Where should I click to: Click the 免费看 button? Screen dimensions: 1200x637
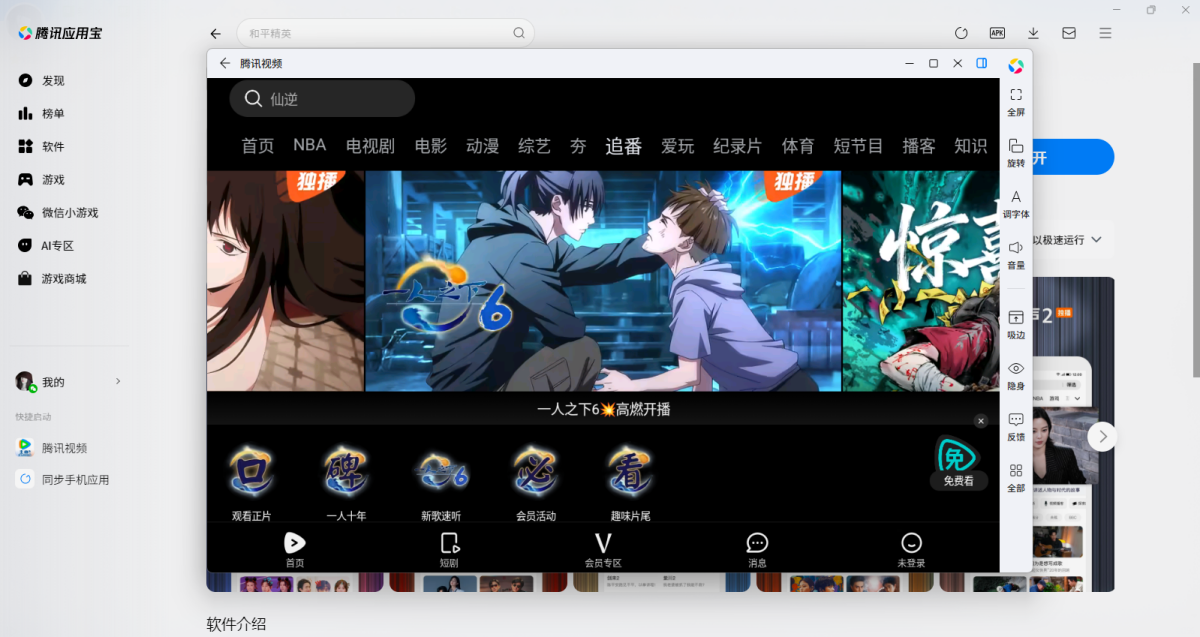[958, 464]
